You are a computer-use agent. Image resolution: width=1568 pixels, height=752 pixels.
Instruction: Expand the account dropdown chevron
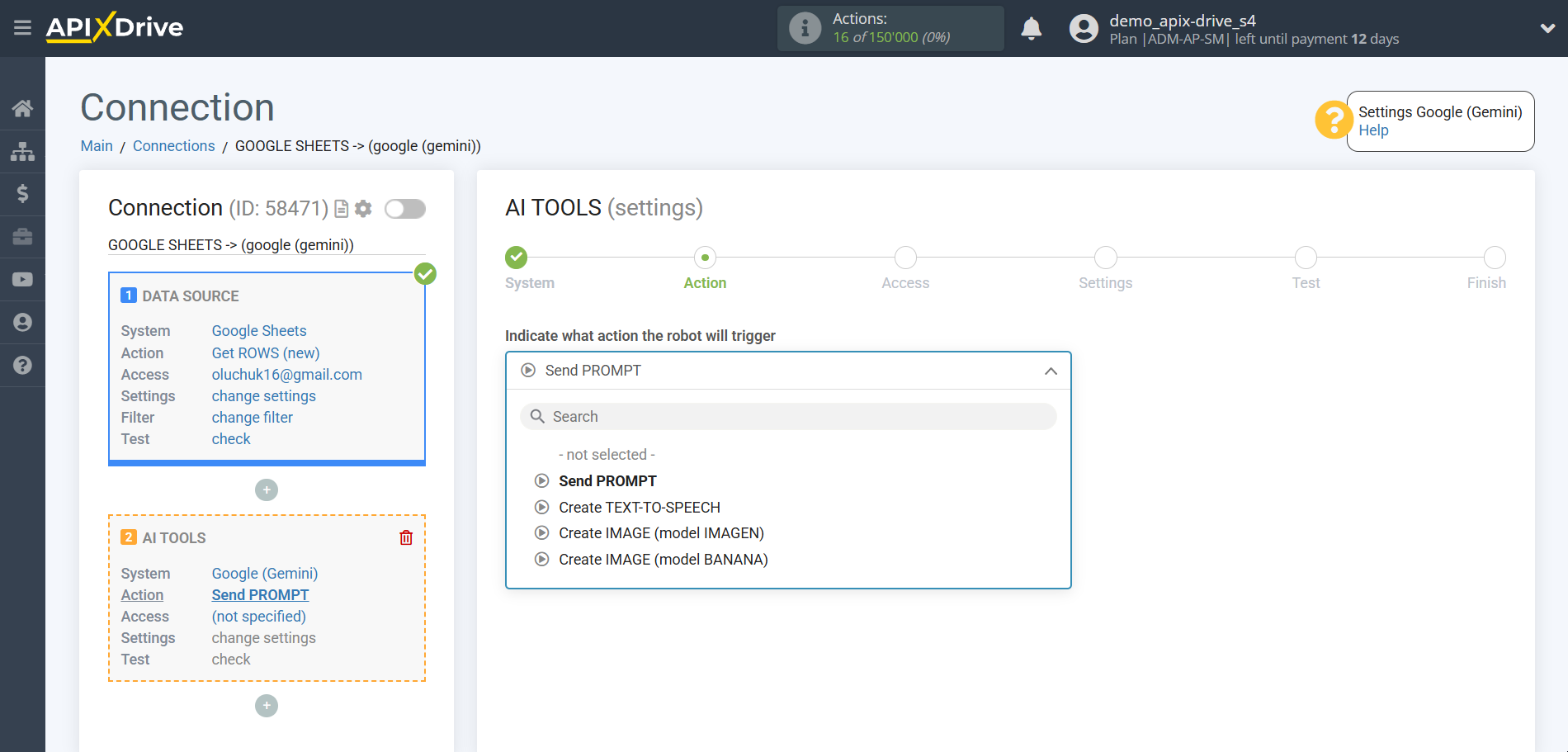click(1547, 28)
